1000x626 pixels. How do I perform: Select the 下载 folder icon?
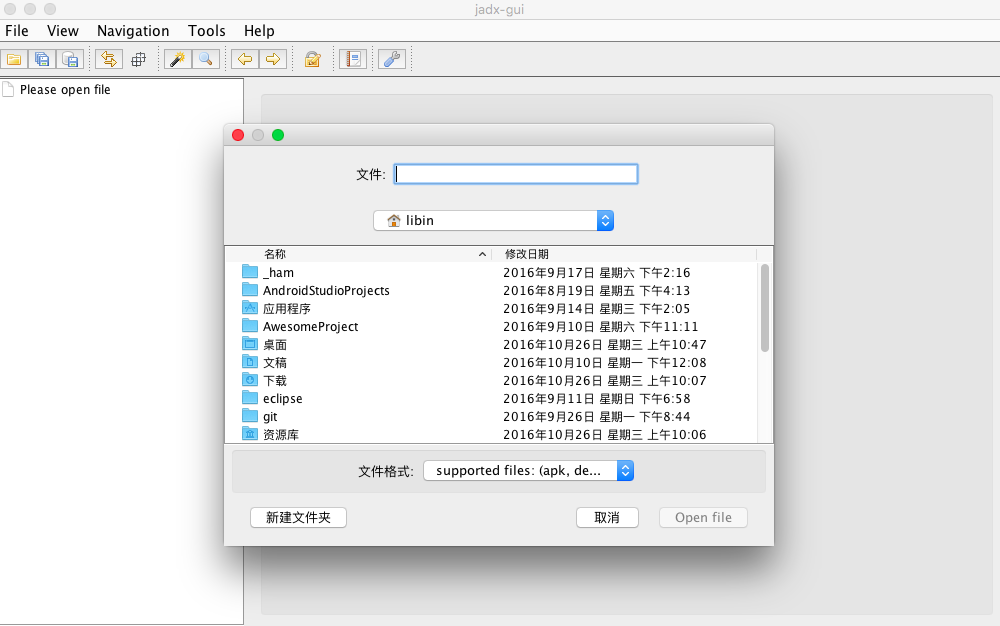click(x=250, y=379)
